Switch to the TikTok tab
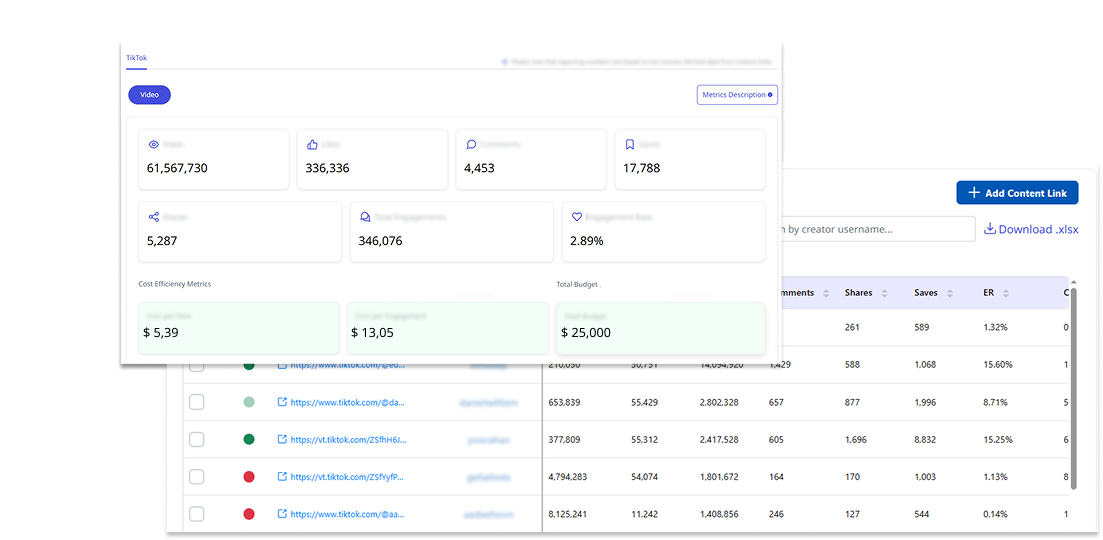The width and height of the screenshot is (1103, 540). pos(136,58)
